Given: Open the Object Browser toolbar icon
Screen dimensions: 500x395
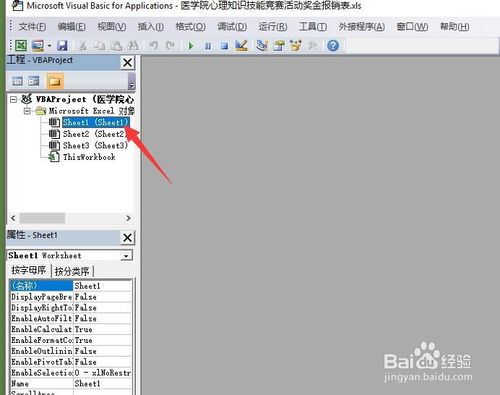Looking at the screenshot, I should click(x=295, y=46).
